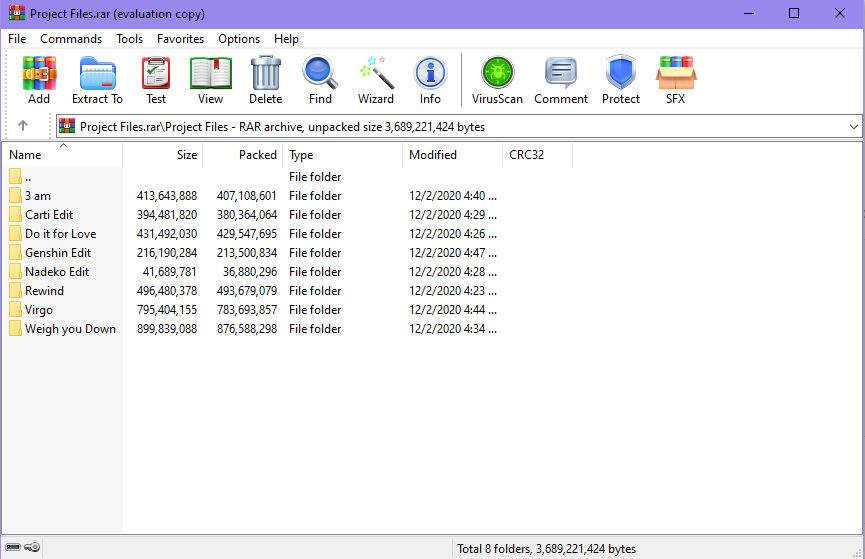The width and height of the screenshot is (865, 559).
Task: Click size value 41,689,781
Action: coord(169,272)
